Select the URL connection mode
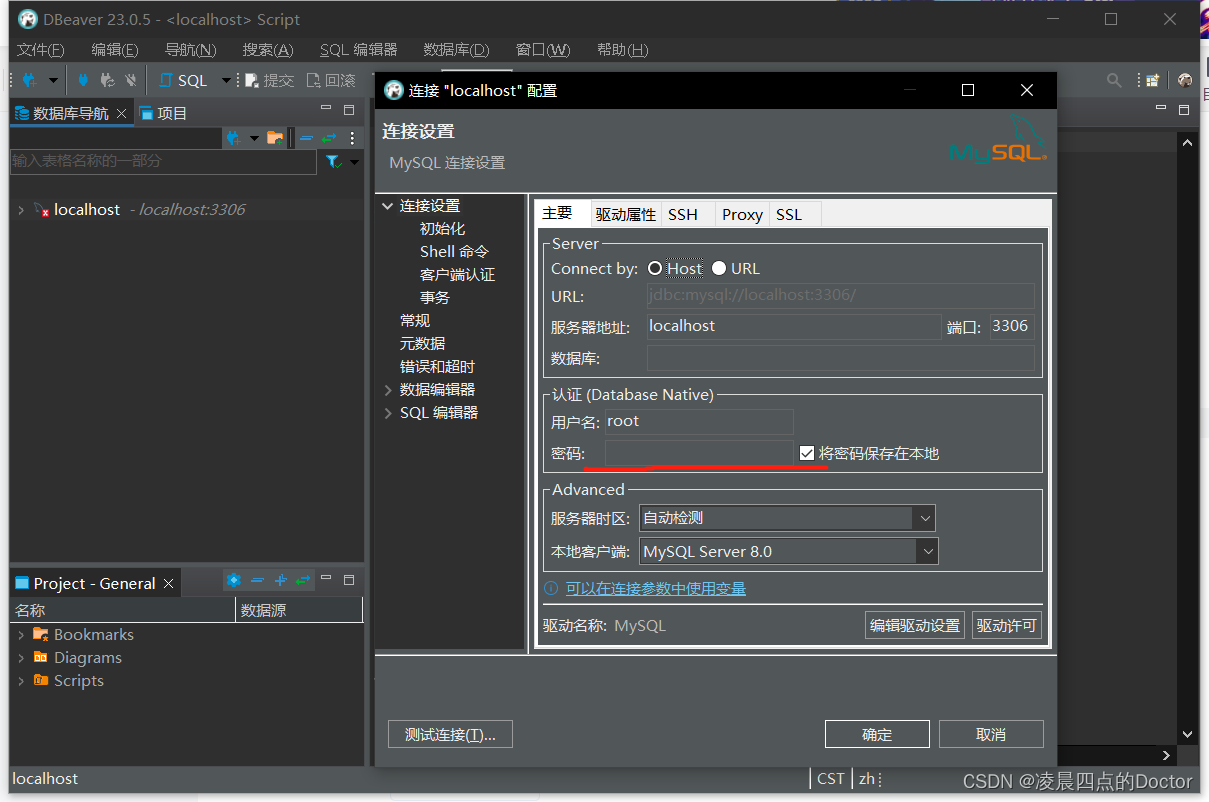This screenshot has width=1209, height=802. [x=717, y=267]
